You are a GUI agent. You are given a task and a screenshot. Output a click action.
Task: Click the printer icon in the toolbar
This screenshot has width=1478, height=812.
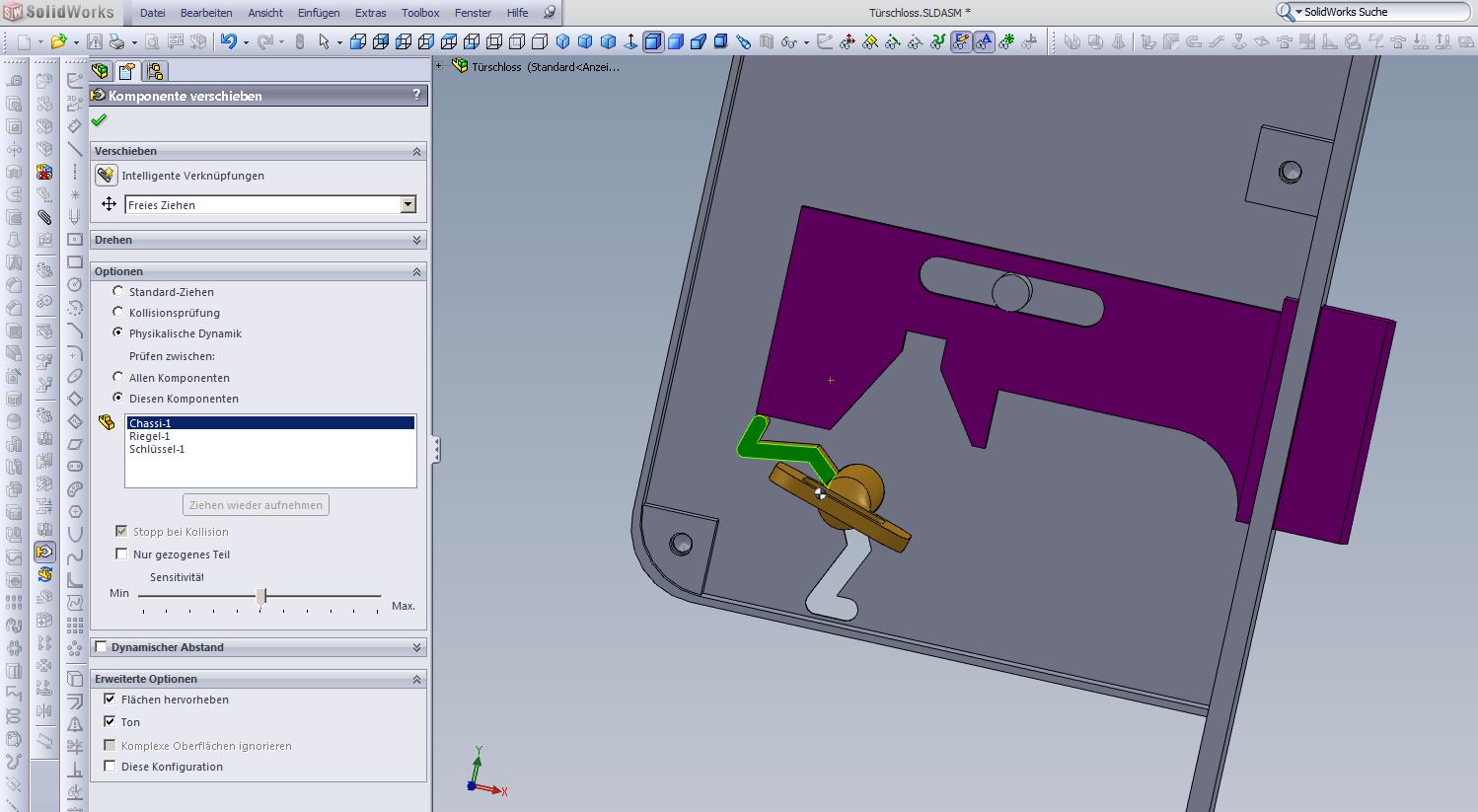coord(116,41)
